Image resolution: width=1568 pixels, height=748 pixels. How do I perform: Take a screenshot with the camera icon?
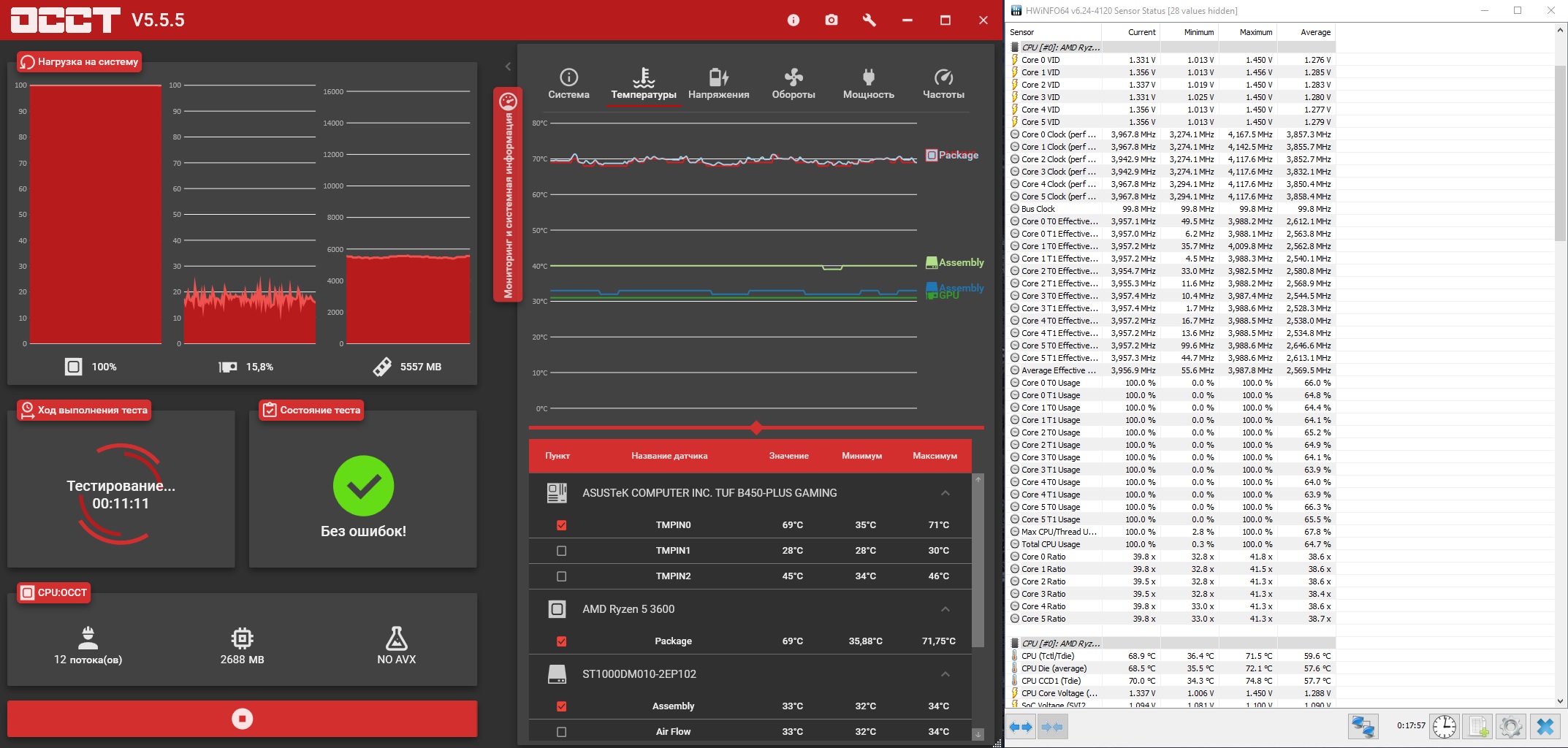pyautogui.click(x=831, y=20)
